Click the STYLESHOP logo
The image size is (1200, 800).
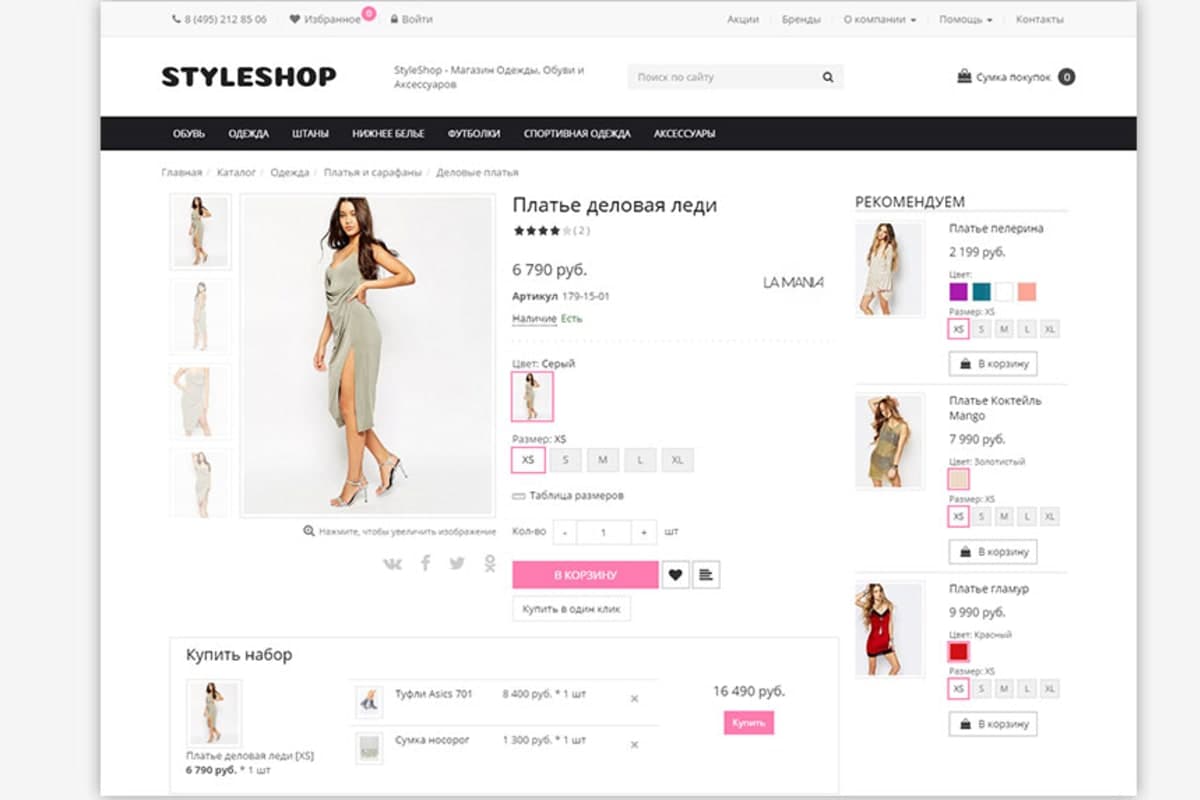249,77
